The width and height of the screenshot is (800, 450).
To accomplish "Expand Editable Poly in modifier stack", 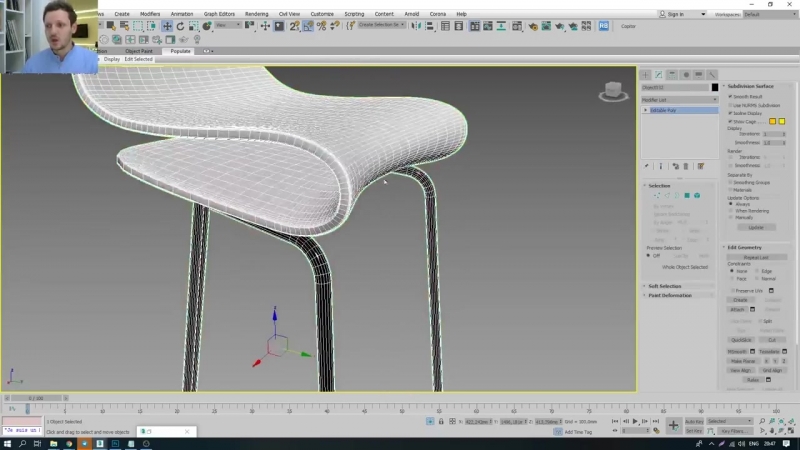I will point(645,110).
